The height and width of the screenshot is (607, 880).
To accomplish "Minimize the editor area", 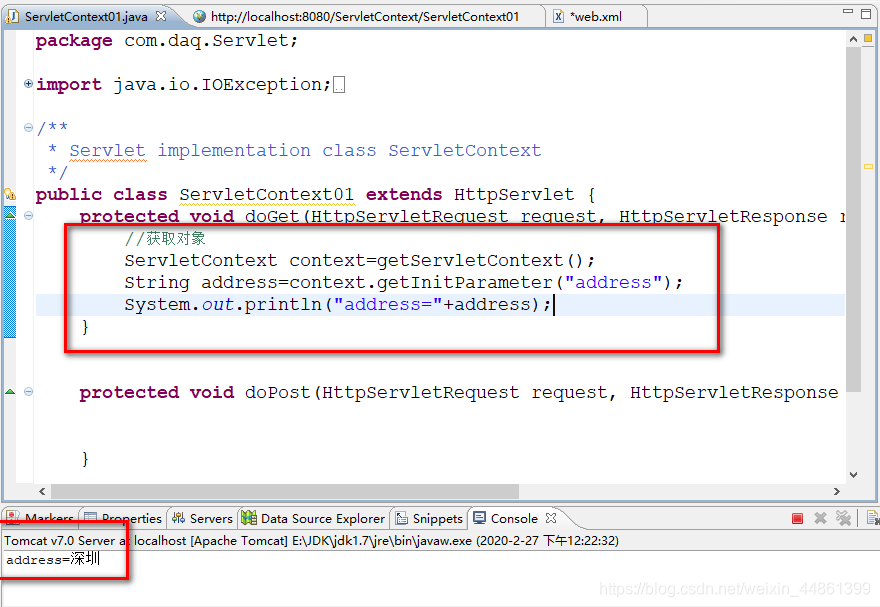I will click(847, 12).
